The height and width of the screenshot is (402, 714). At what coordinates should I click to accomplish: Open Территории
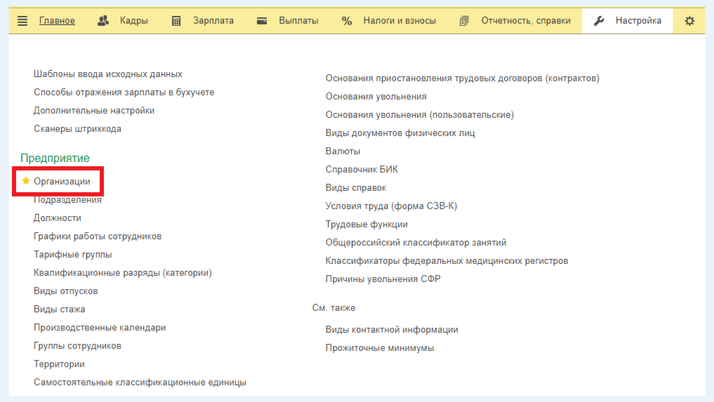coord(59,364)
